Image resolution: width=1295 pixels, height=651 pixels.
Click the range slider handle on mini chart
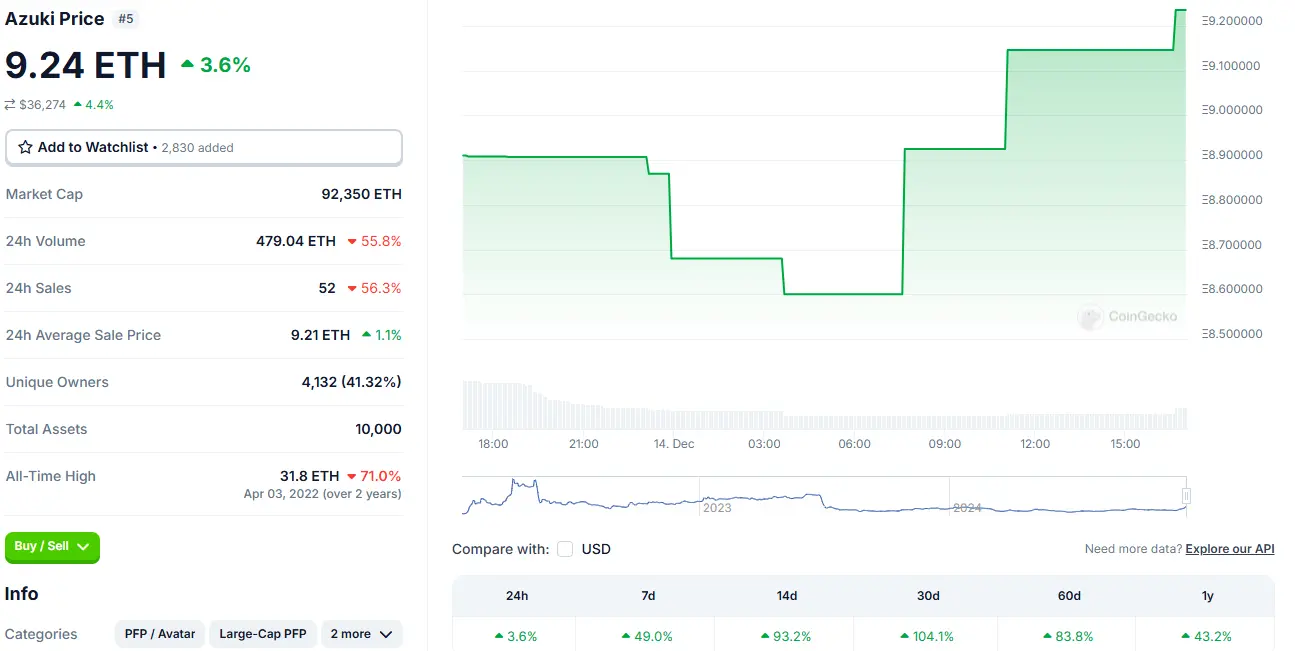tap(1186, 496)
